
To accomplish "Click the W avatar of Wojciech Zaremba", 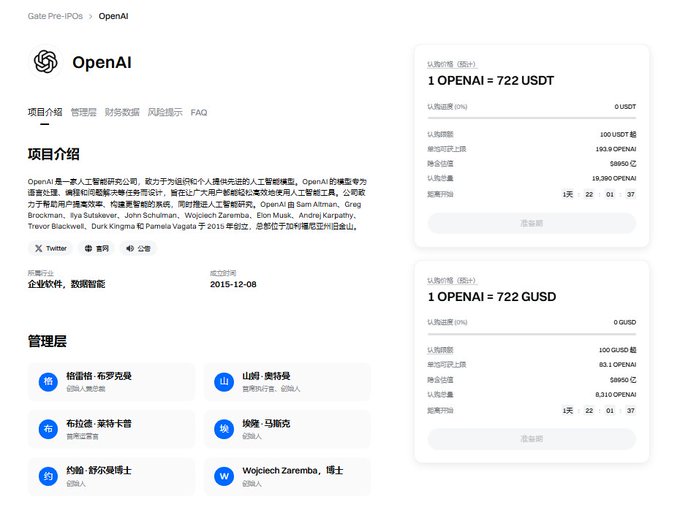I will [224, 476].
